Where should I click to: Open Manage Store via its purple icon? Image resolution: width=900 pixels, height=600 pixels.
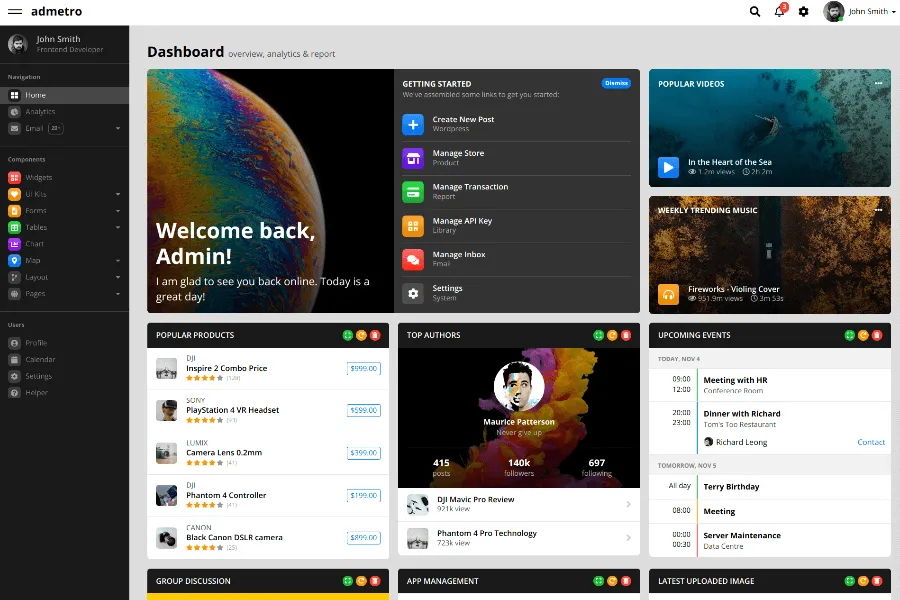pyautogui.click(x=413, y=158)
